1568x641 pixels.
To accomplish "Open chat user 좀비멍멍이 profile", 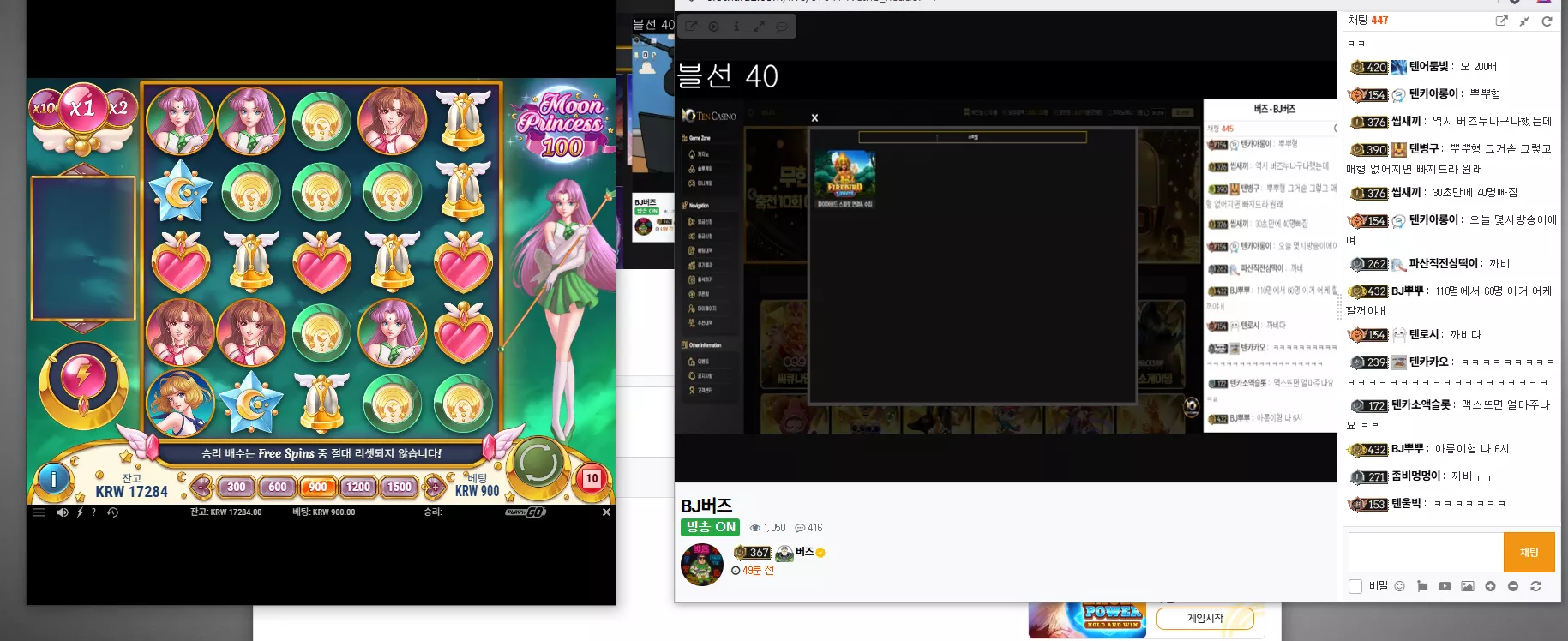I will (1415, 476).
